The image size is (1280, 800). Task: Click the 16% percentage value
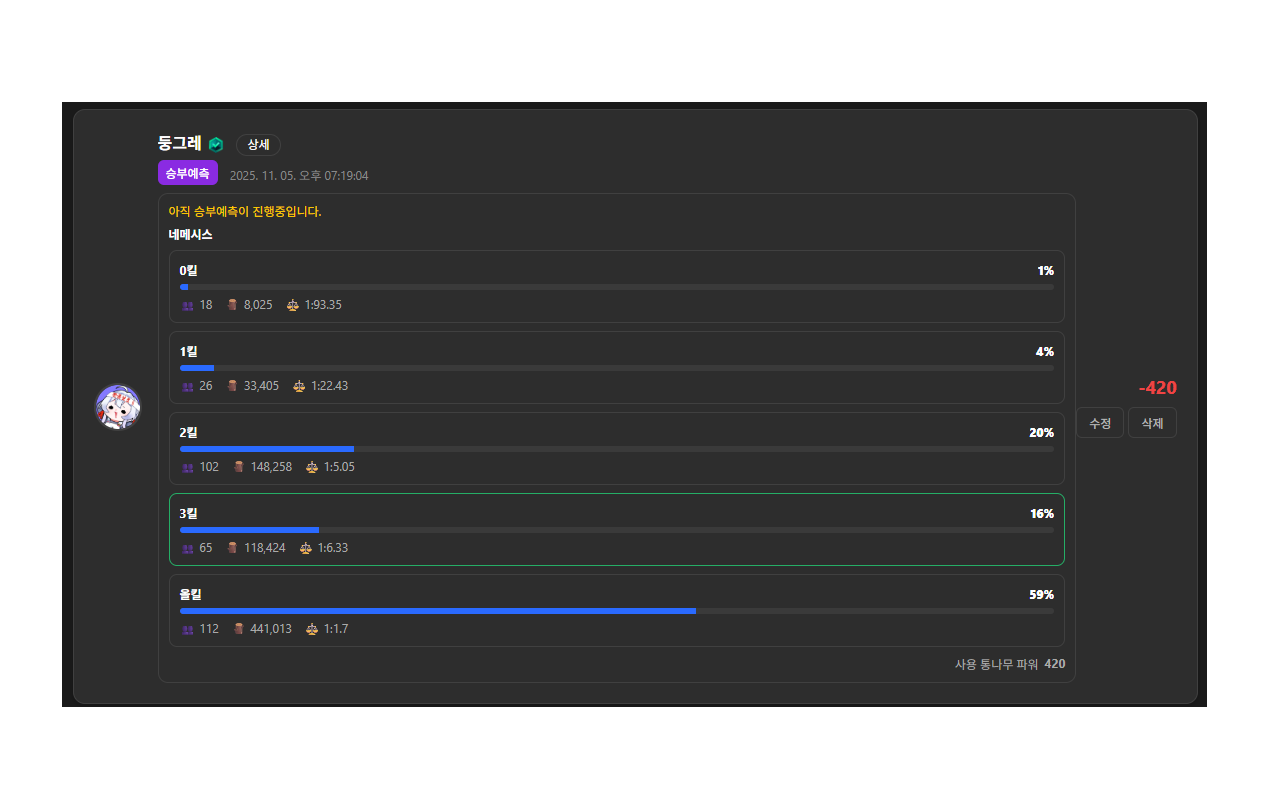point(1042,513)
